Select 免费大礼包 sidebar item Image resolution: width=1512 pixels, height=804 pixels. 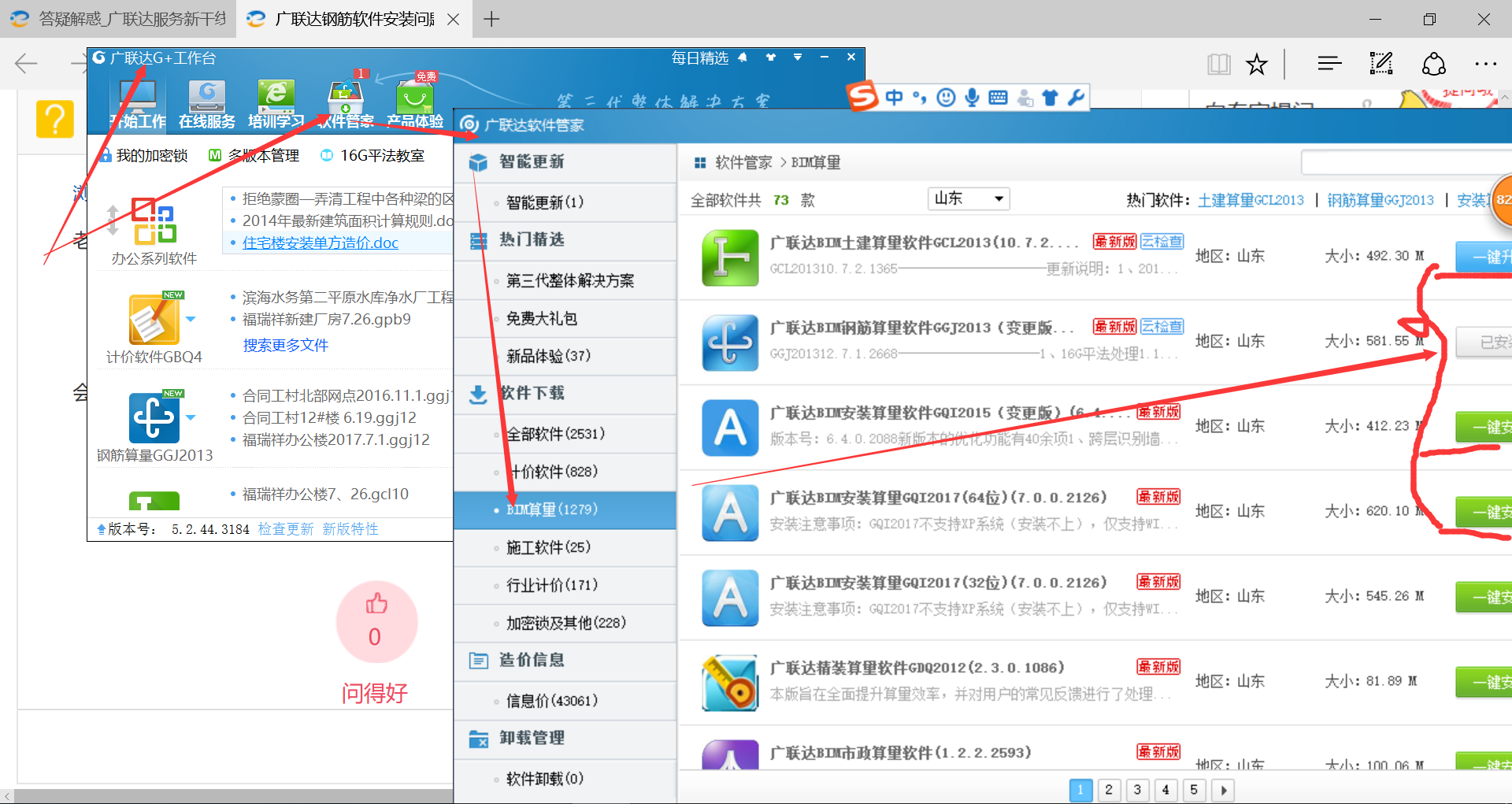pos(565,319)
